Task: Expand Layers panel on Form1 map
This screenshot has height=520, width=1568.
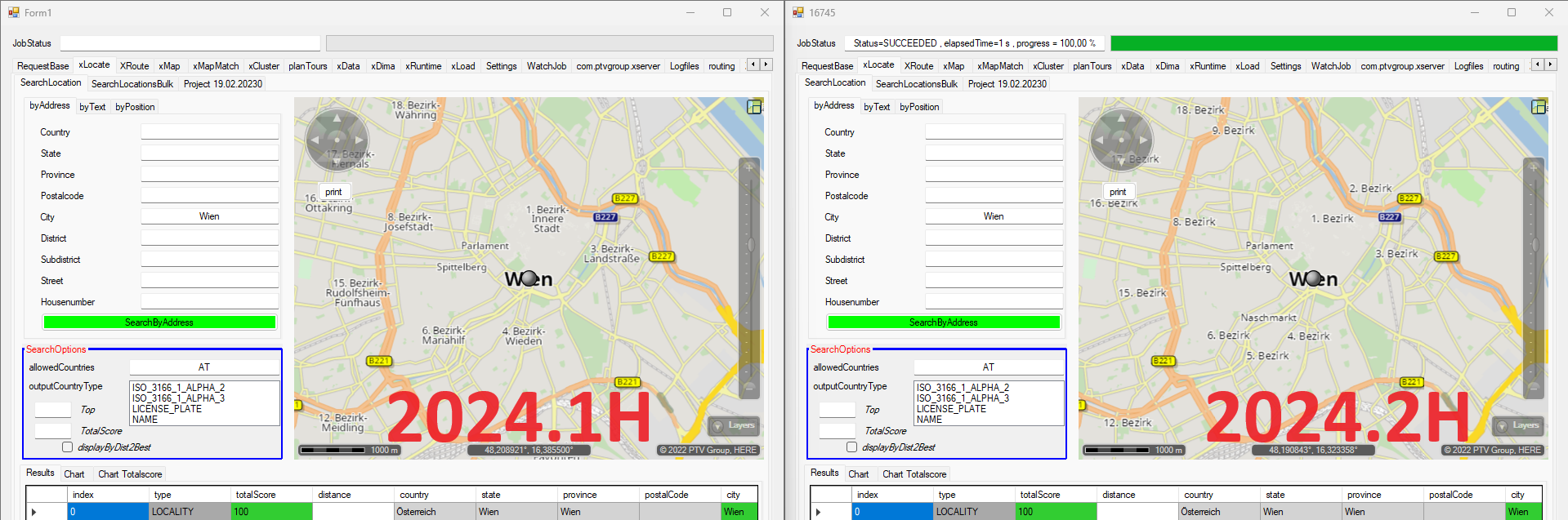Action: (734, 425)
